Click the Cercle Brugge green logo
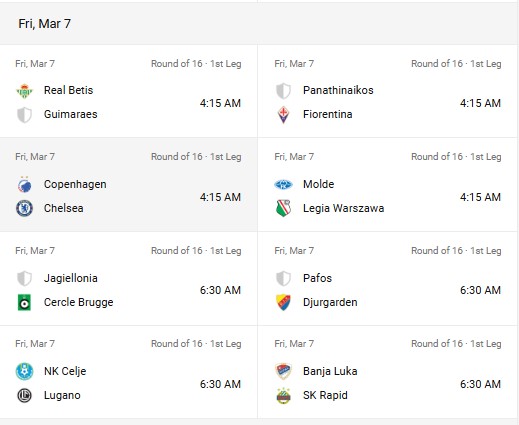Viewport: 519px width, 425px height. coord(24,302)
